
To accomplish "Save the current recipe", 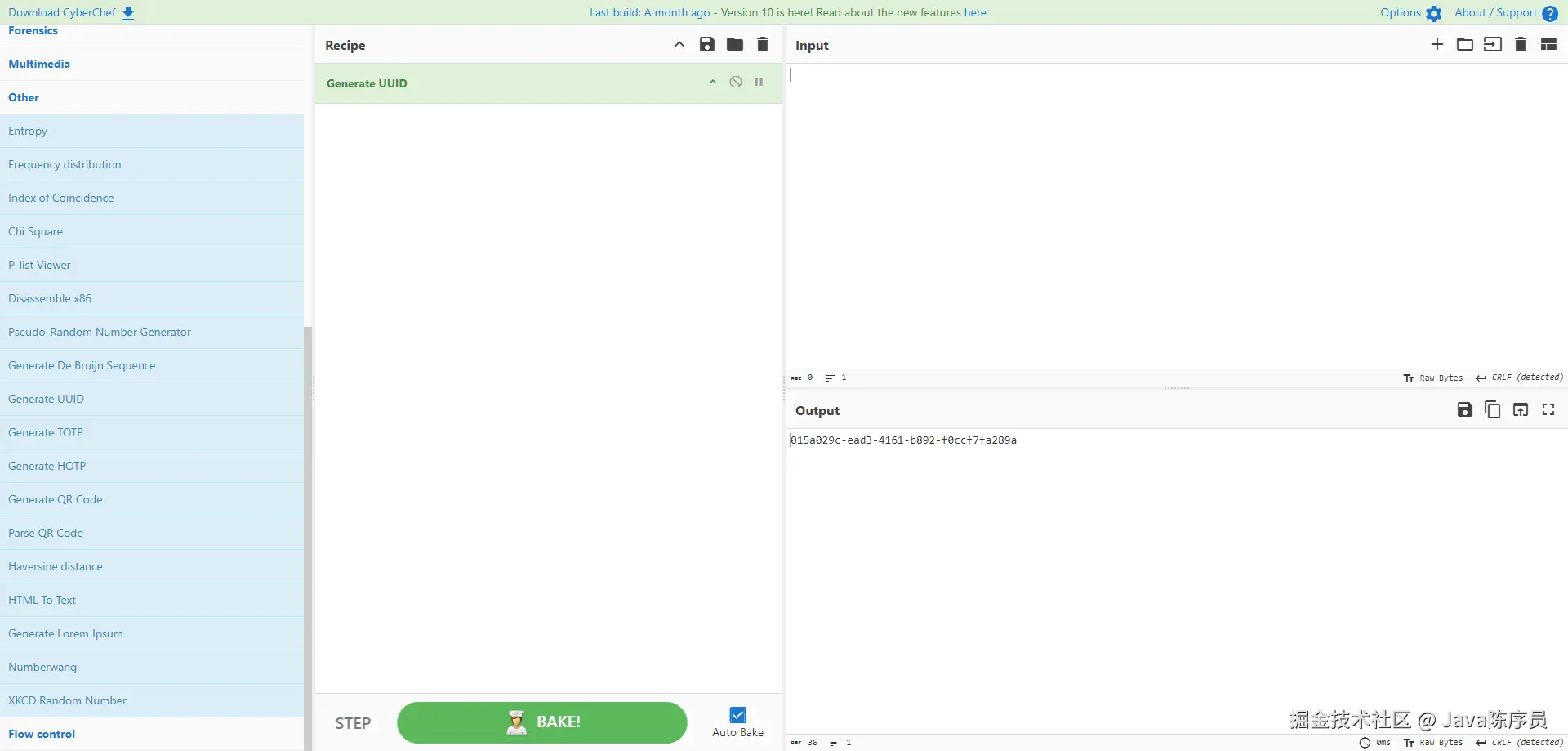I will click(x=706, y=45).
